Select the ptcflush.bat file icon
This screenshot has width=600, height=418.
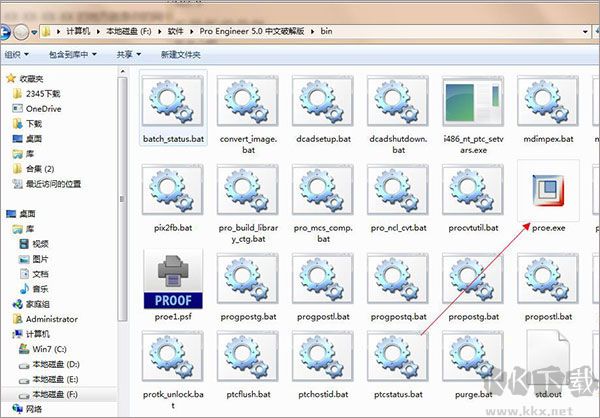[248, 357]
